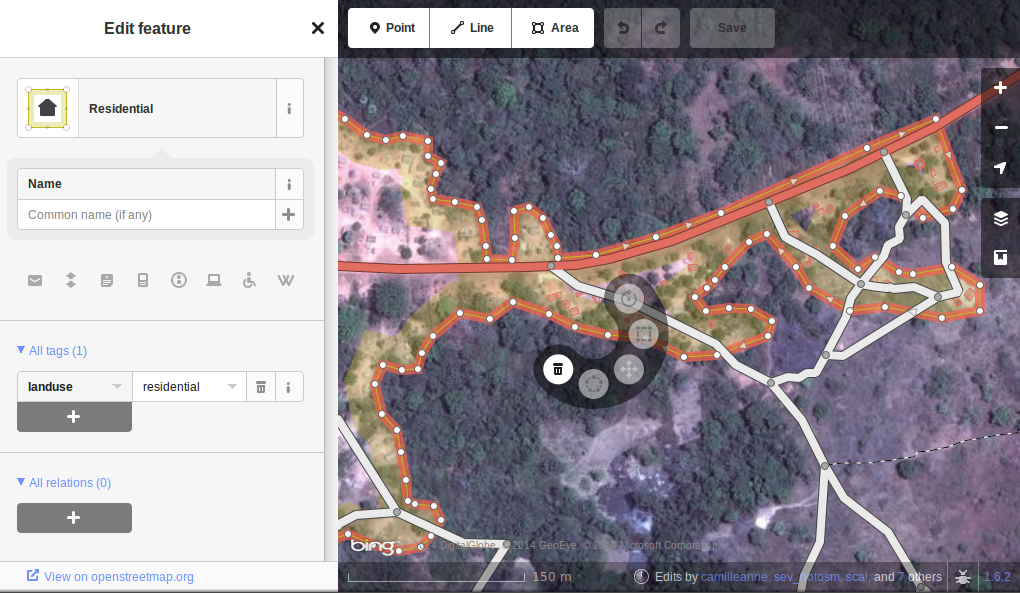Click the geolocate arrow icon

[x=1000, y=168]
